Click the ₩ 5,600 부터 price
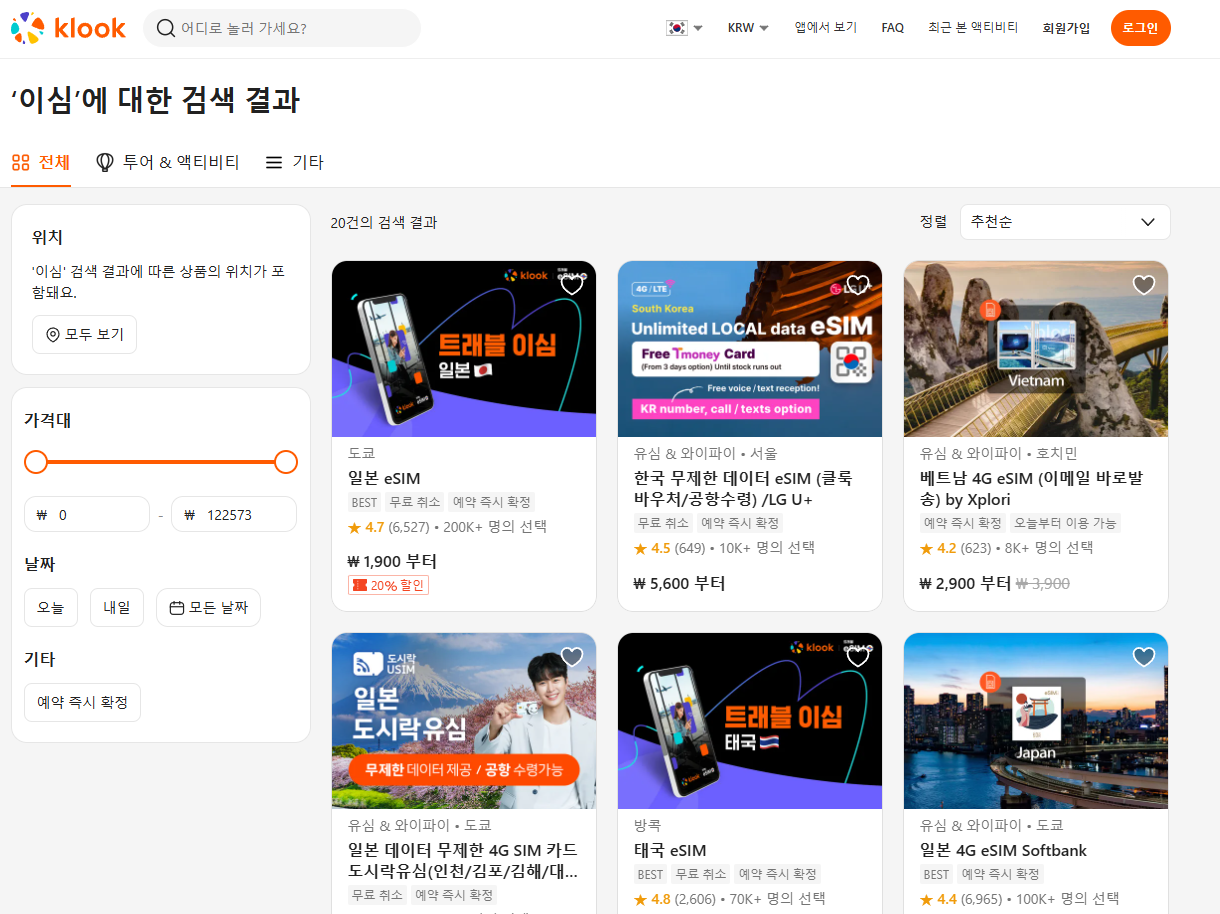Viewport: 1220px width, 914px height. pyautogui.click(x=679, y=583)
